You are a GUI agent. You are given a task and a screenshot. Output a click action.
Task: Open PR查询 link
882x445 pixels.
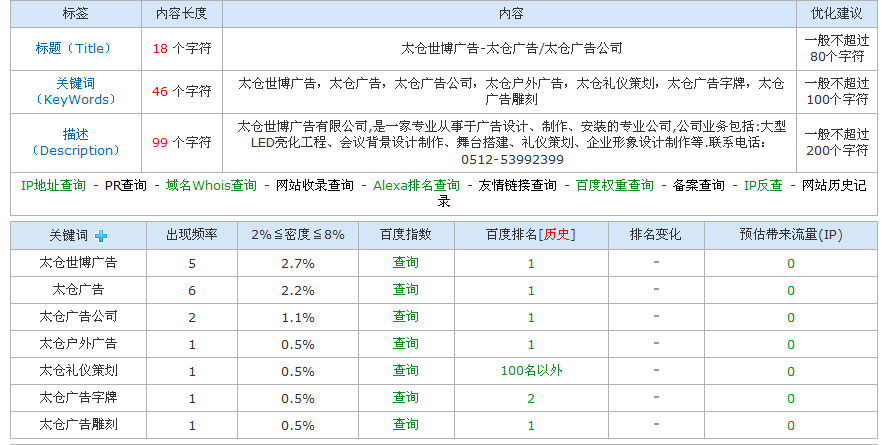125,185
